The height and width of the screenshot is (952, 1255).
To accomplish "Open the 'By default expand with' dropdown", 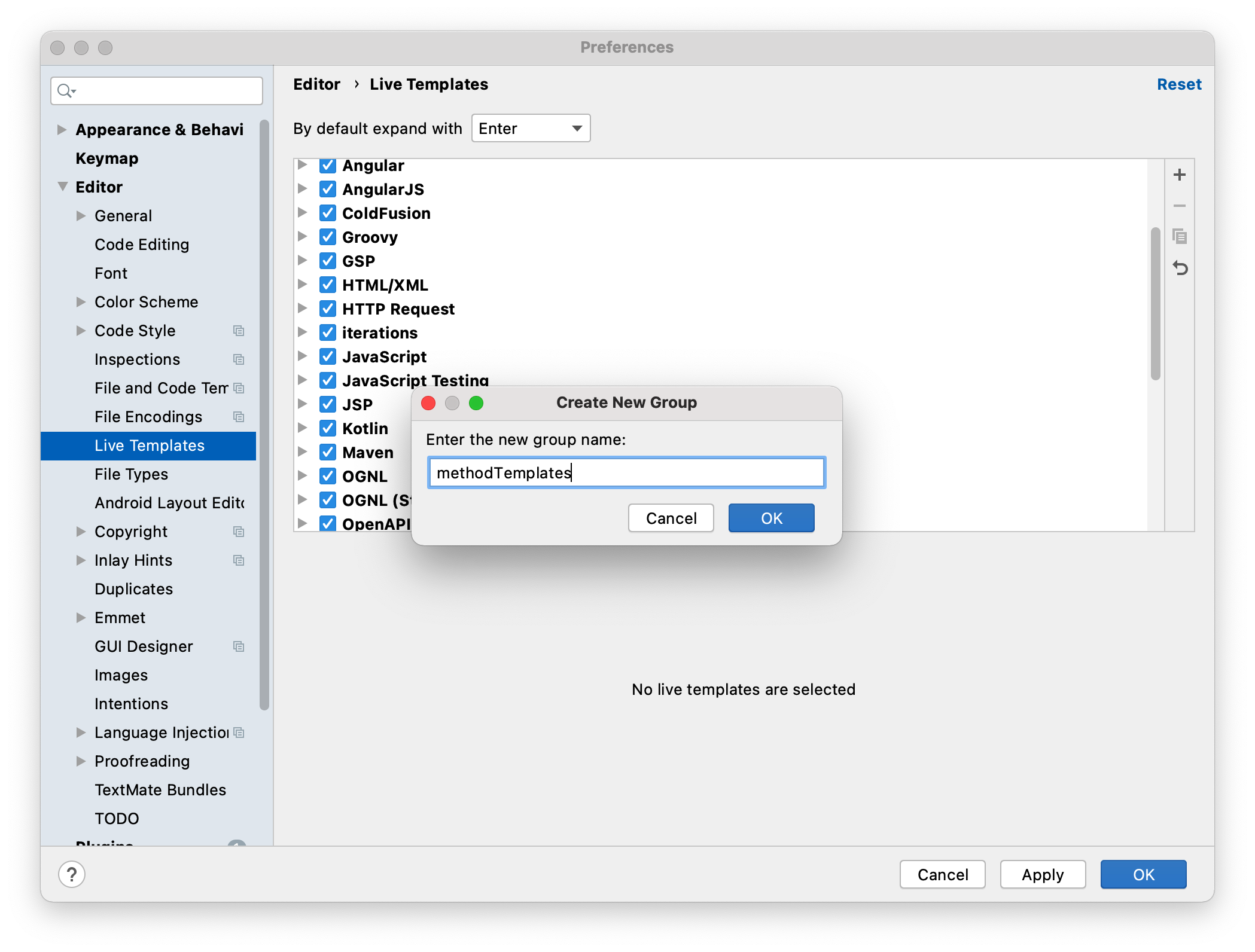I will tap(531, 129).
